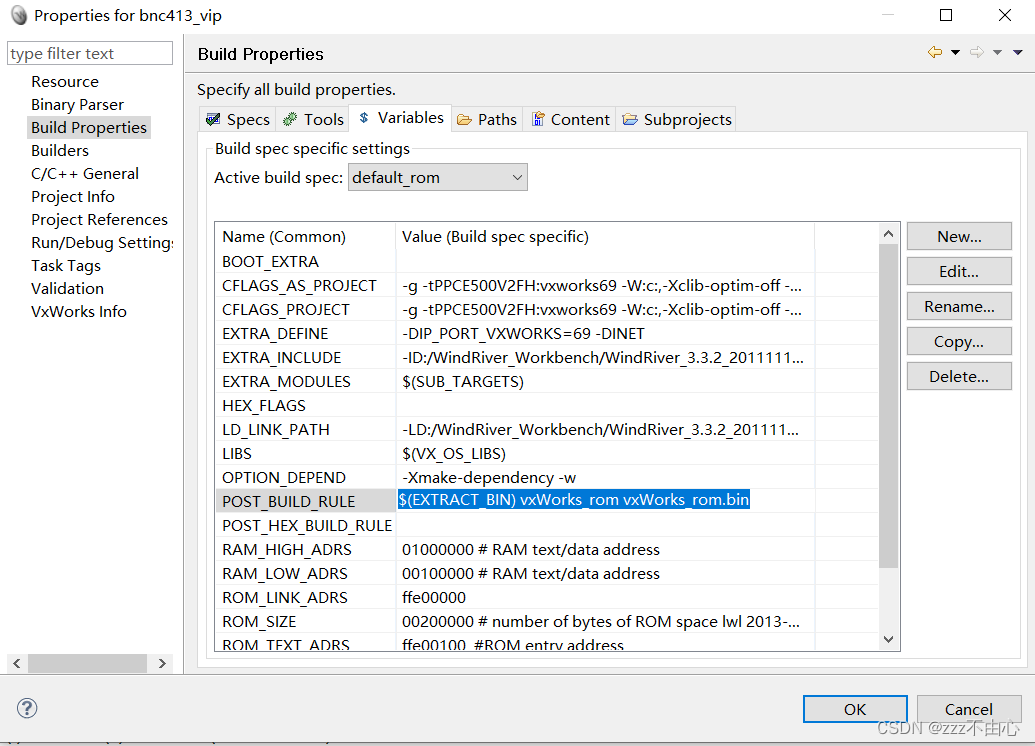The image size is (1035, 746).
Task: Click the Copy... button
Action: [959, 341]
